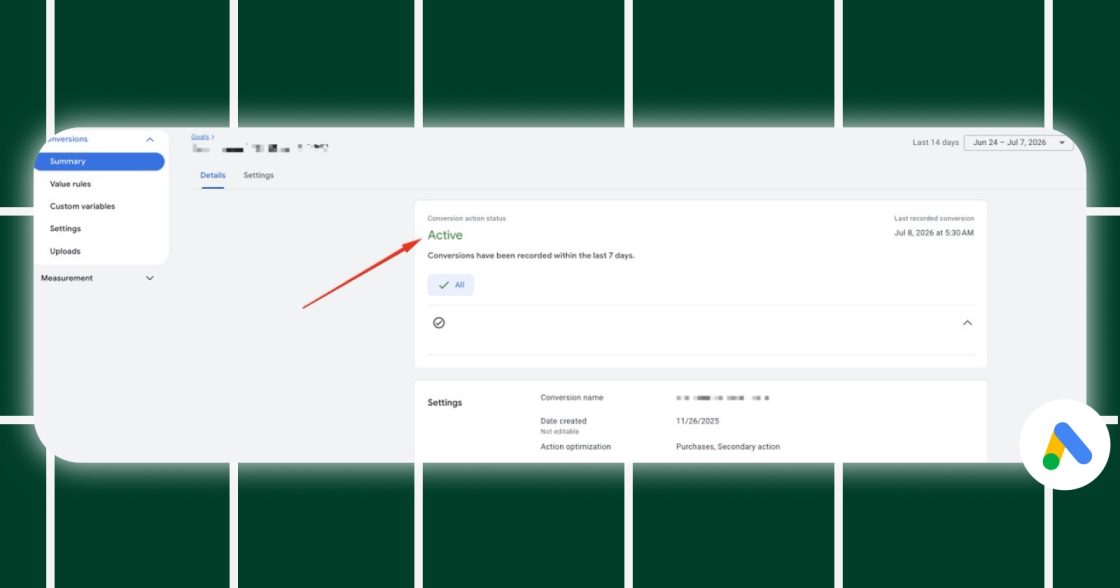
Task: Expand the Measurement sidebar section
Action: pos(149,278)
